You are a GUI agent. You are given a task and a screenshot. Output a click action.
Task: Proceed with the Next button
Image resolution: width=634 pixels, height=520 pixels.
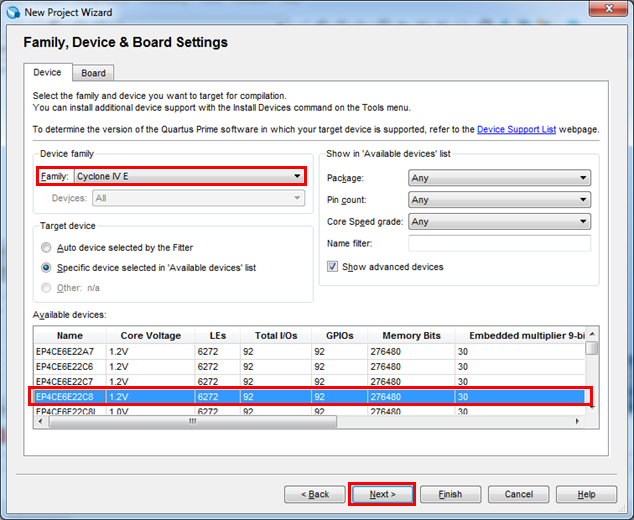[382, 494]
